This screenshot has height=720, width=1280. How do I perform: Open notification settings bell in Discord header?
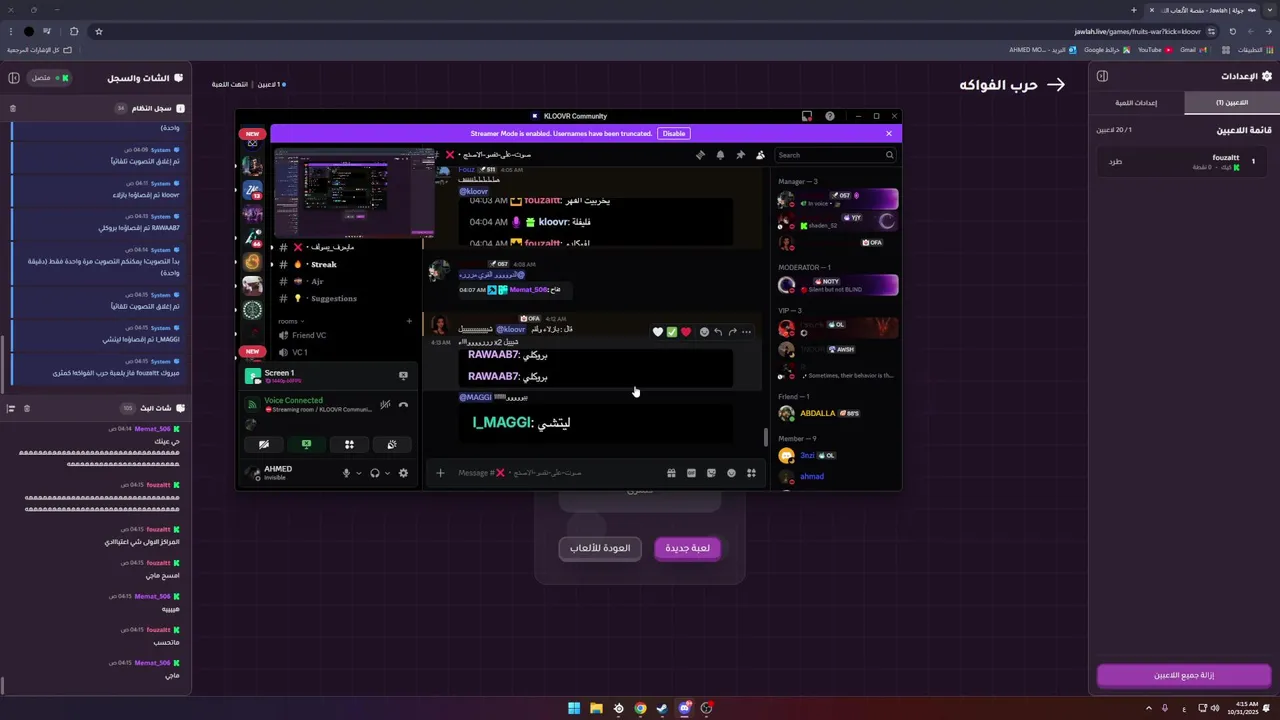pos(720,155)
